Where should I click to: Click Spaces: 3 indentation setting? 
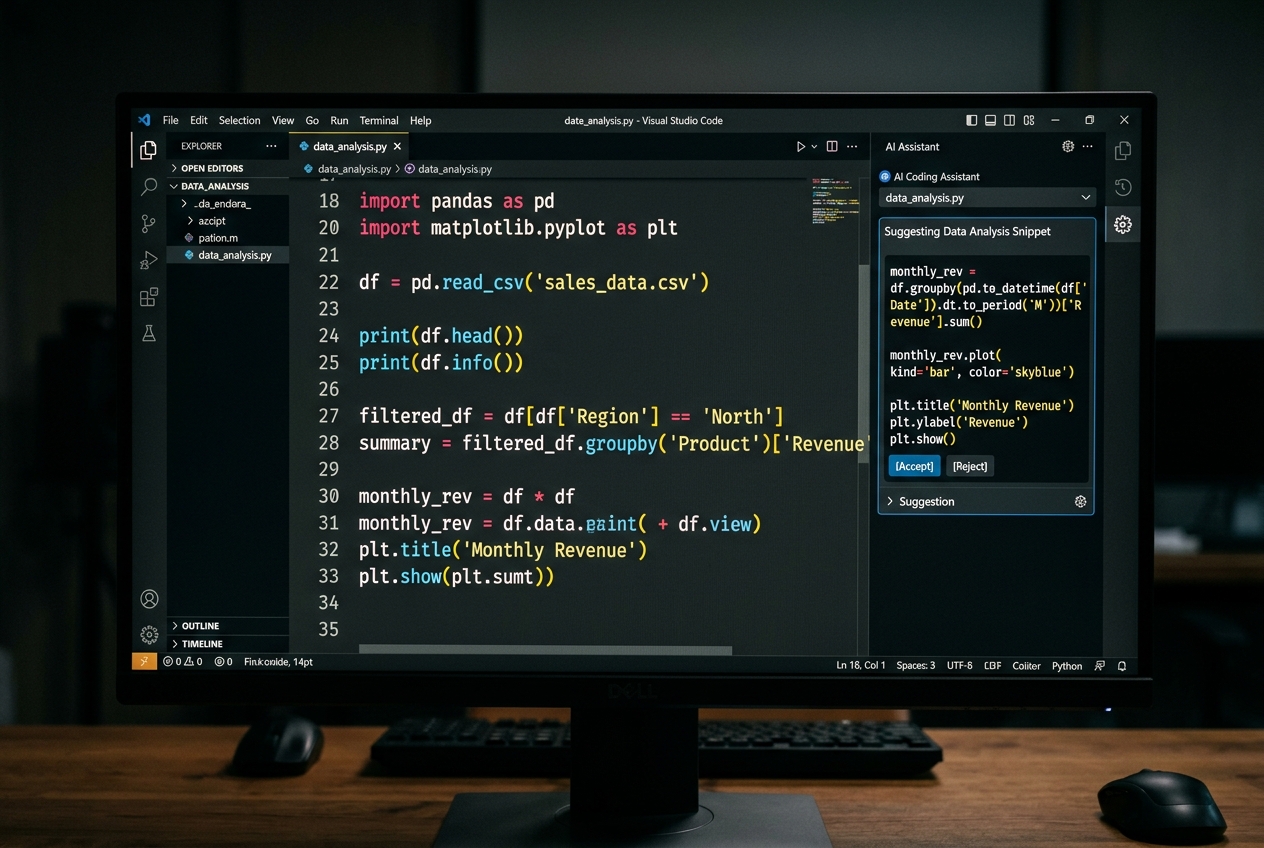(916, 665)
